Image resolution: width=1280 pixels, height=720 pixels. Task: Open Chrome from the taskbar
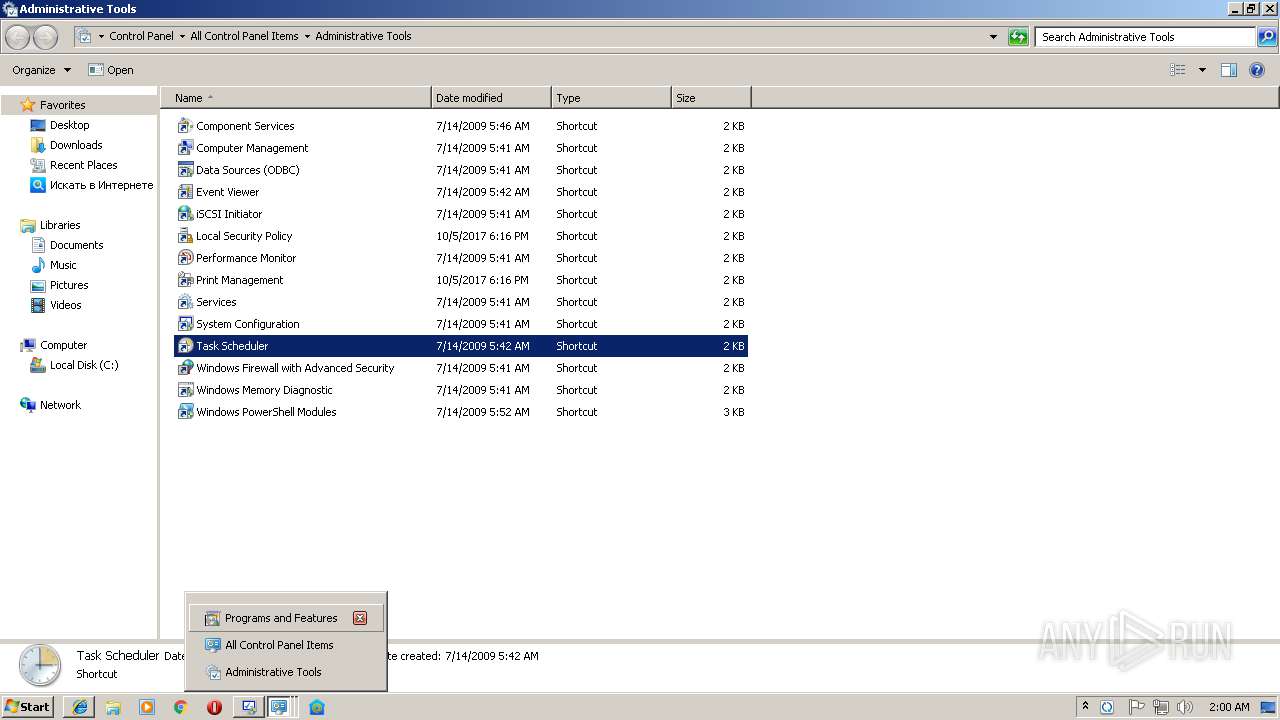click(x=181, y=707)
